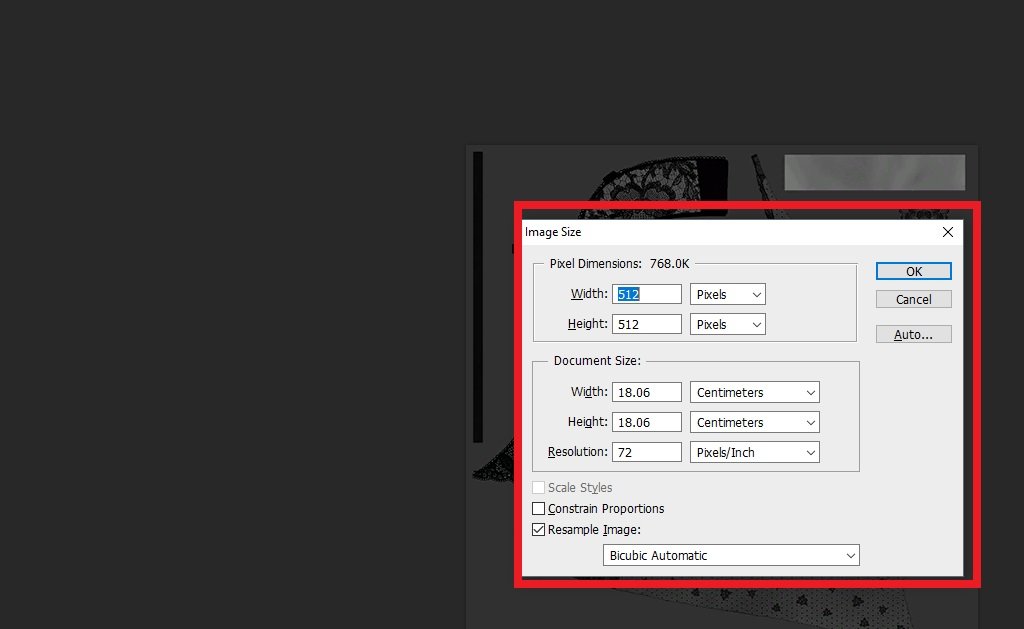Image resolution: width=1024 pixels, height=629 pixels.
Task: Enable the Constrain Proportions checkbox
Action: pyautogui.click(x=539, y=508)
